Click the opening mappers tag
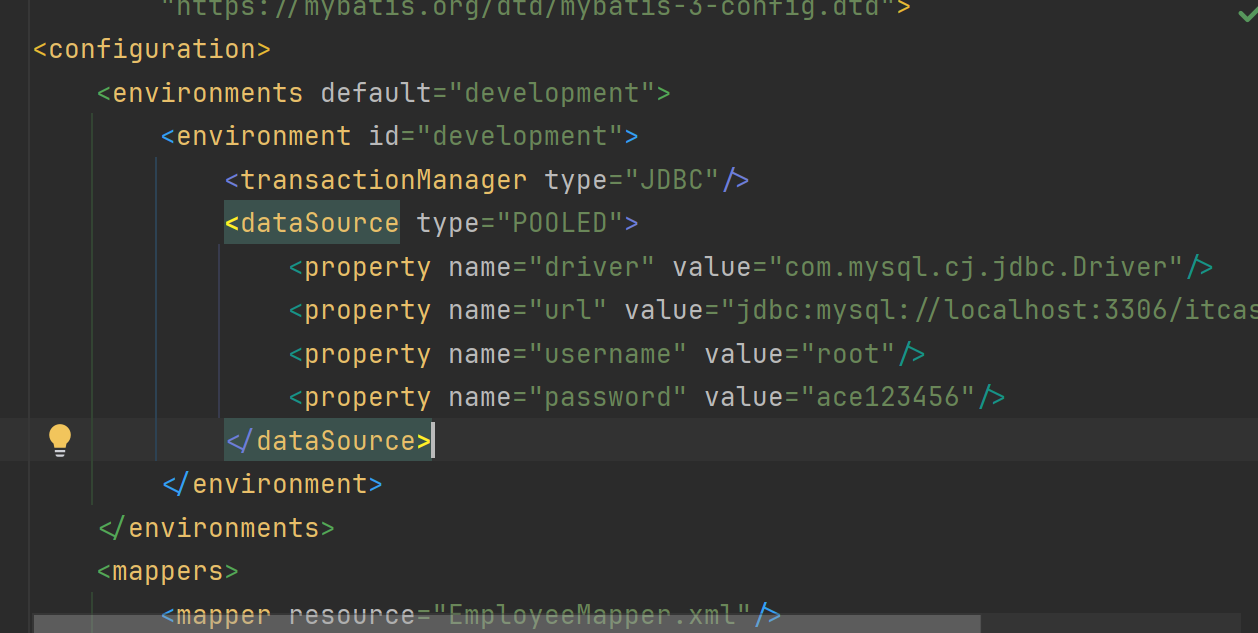This screenshot has height=633, width=1258. click(168, 571)
